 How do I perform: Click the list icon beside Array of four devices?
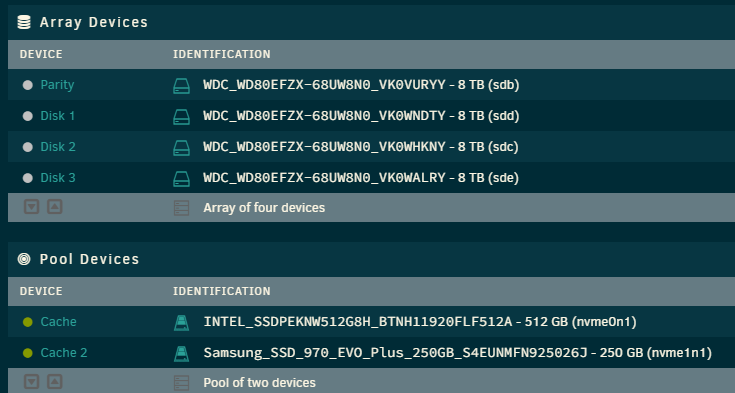pyautogui.click(x=181, y=208)
